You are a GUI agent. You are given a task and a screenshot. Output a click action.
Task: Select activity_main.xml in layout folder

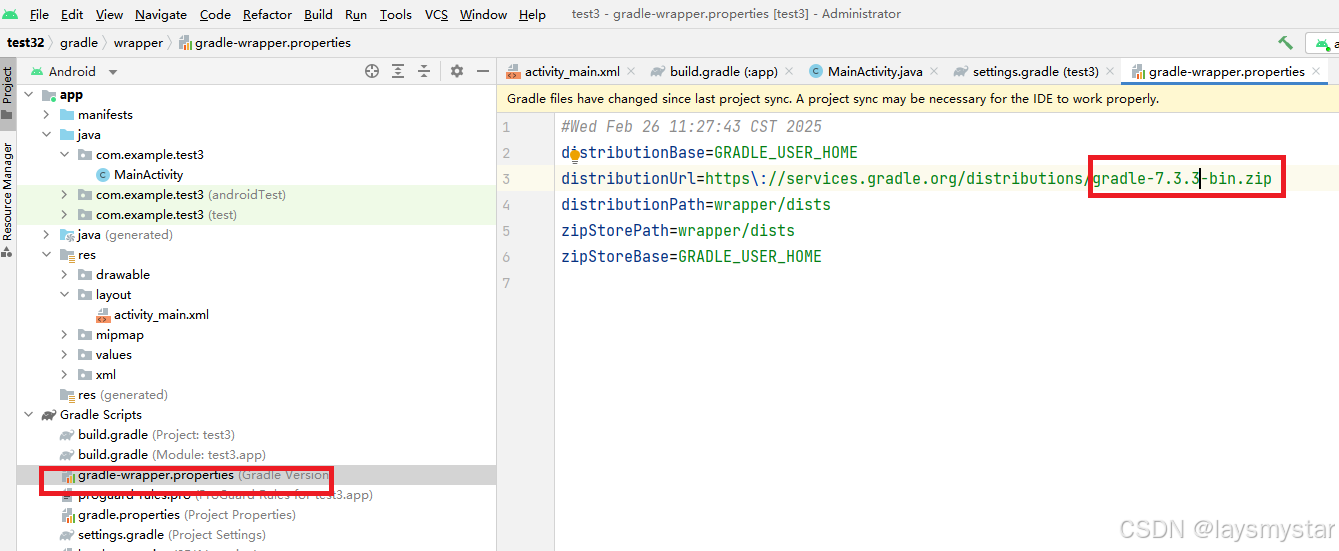tap(161, 315)
